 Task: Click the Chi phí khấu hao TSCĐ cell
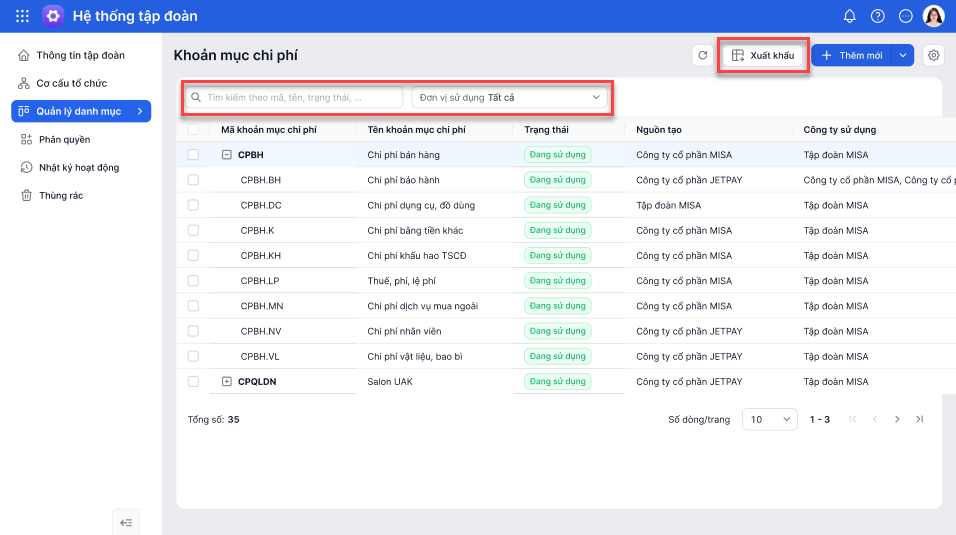[416, 256]
